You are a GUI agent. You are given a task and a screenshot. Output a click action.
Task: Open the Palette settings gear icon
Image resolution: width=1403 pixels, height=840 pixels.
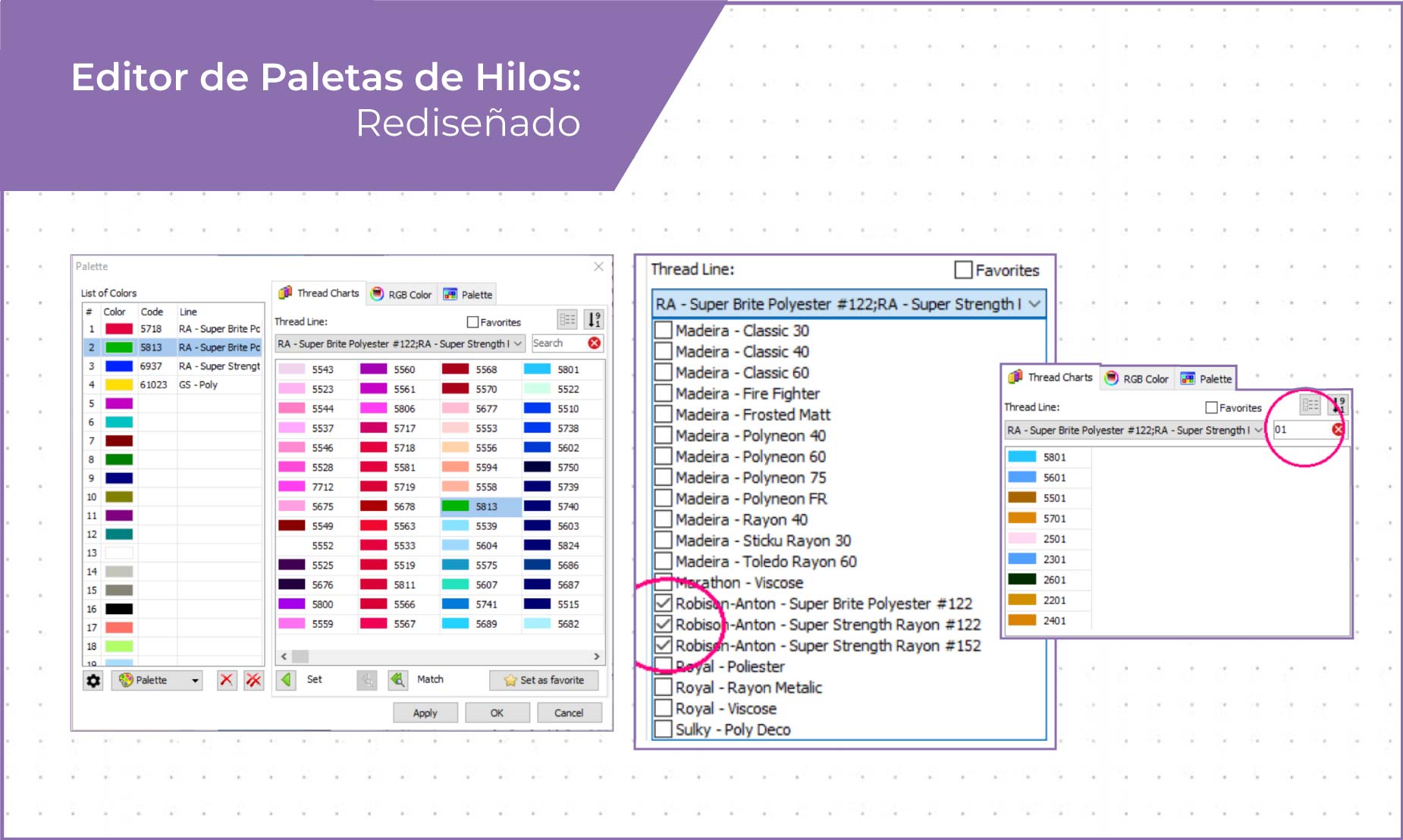coord(93,680)
